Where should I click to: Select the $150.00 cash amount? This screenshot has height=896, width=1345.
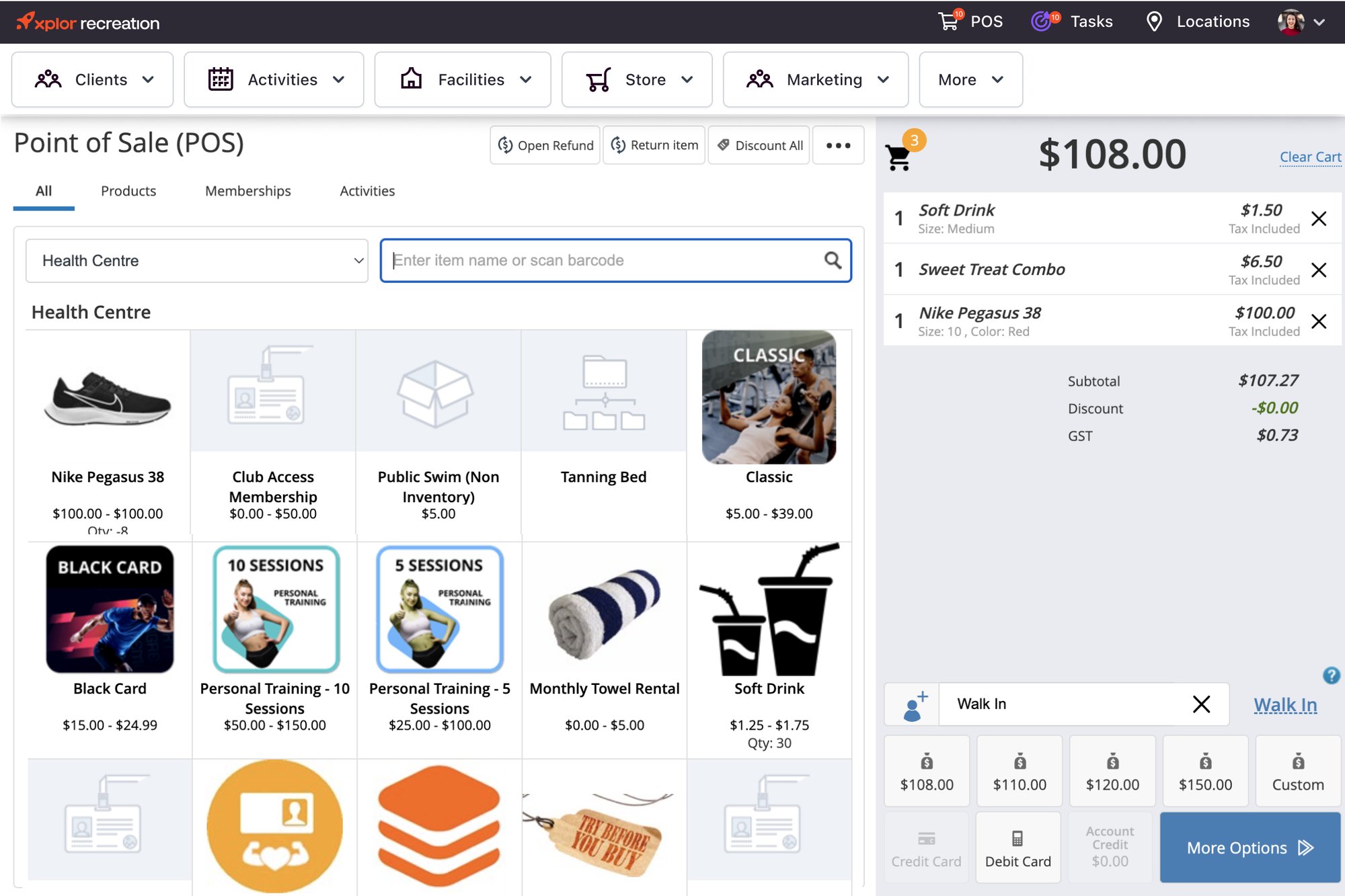click(x=1205, y=771)
